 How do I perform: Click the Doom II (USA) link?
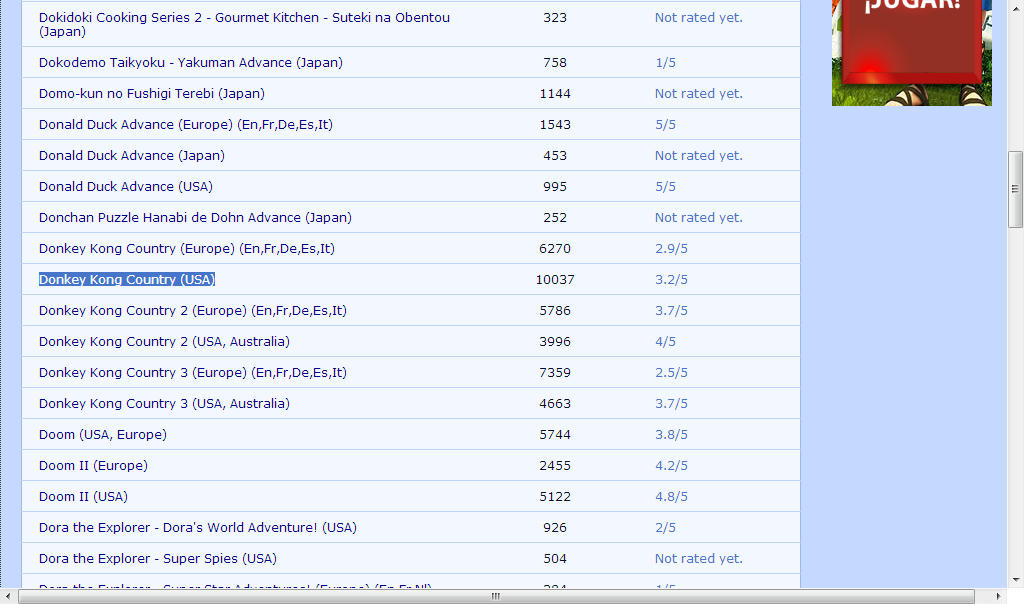83,497
